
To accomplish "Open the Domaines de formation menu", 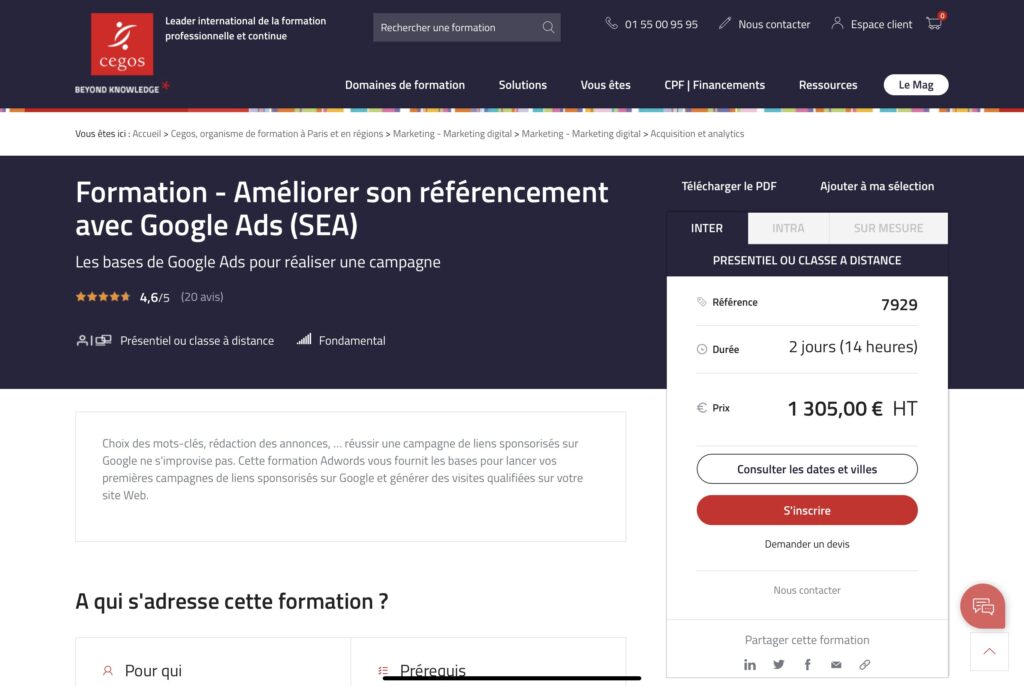I will (405, 85).
